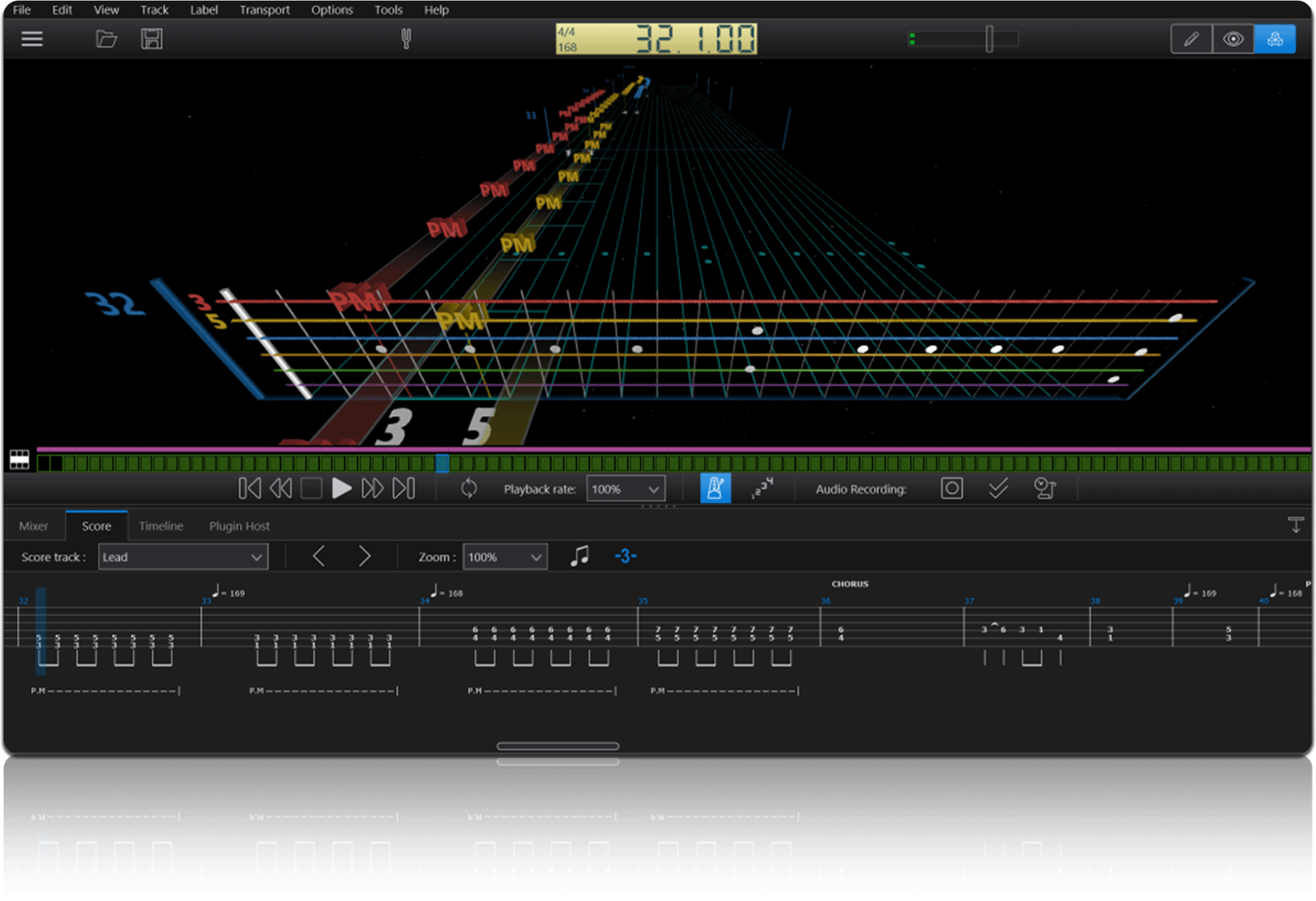Click the hamburger menu icon
1316x901 pixels.
[31, 39]
